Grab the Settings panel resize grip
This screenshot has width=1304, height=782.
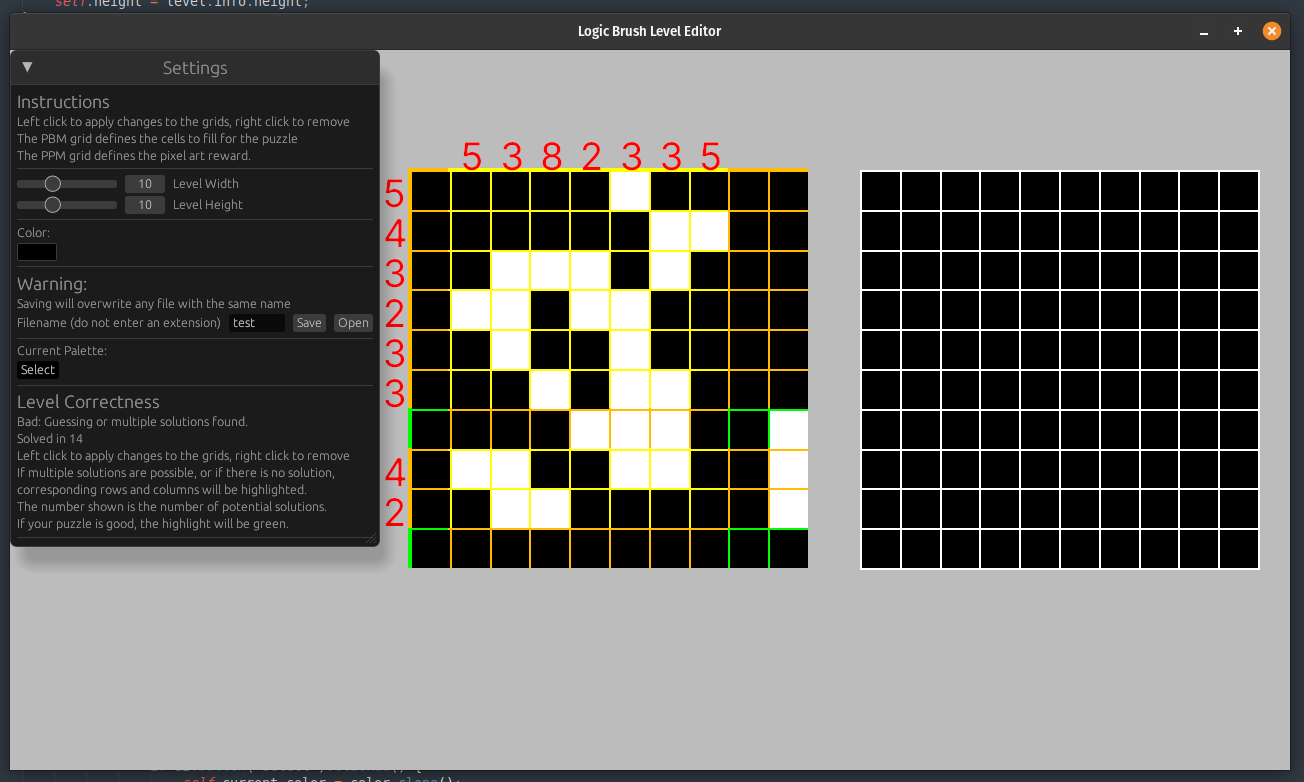point(372,539)
